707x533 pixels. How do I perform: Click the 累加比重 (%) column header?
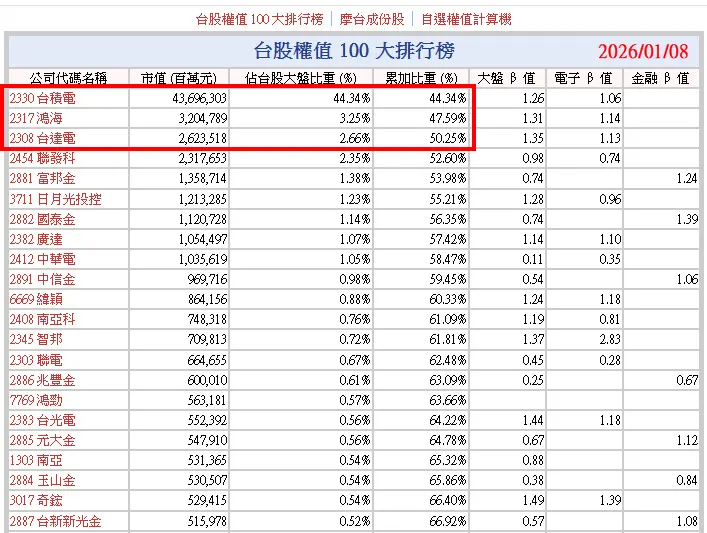point(421,78)
